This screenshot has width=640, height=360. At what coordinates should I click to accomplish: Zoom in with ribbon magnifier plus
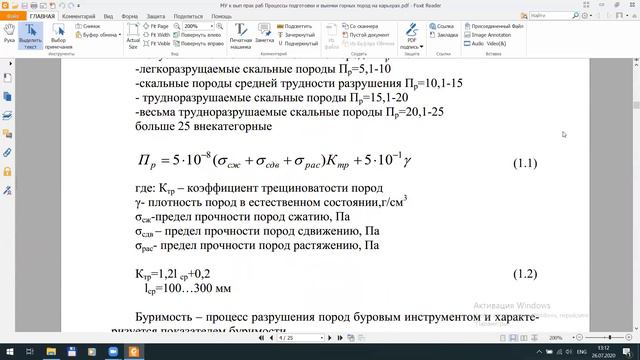(220, 26)
